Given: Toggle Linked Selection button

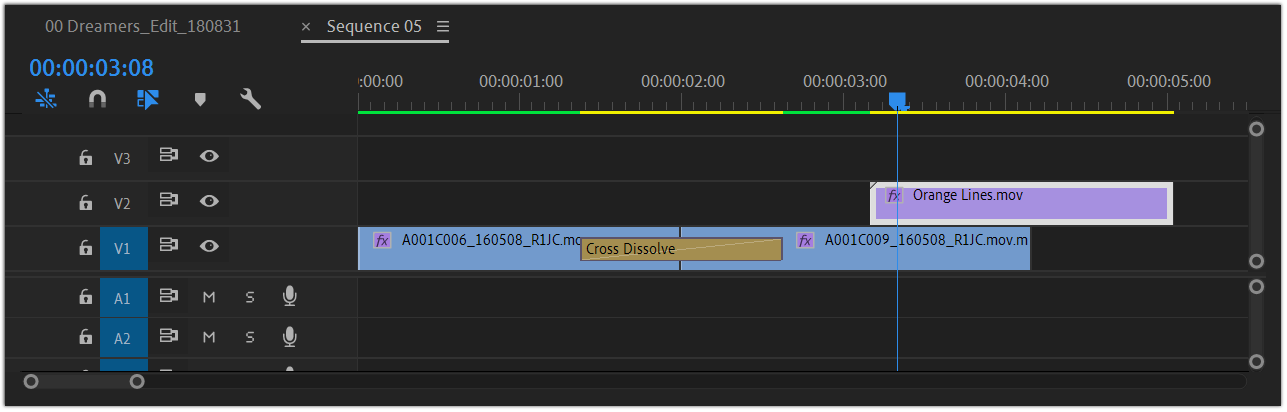Looking at the screenshot, I should tap(148, 99).
